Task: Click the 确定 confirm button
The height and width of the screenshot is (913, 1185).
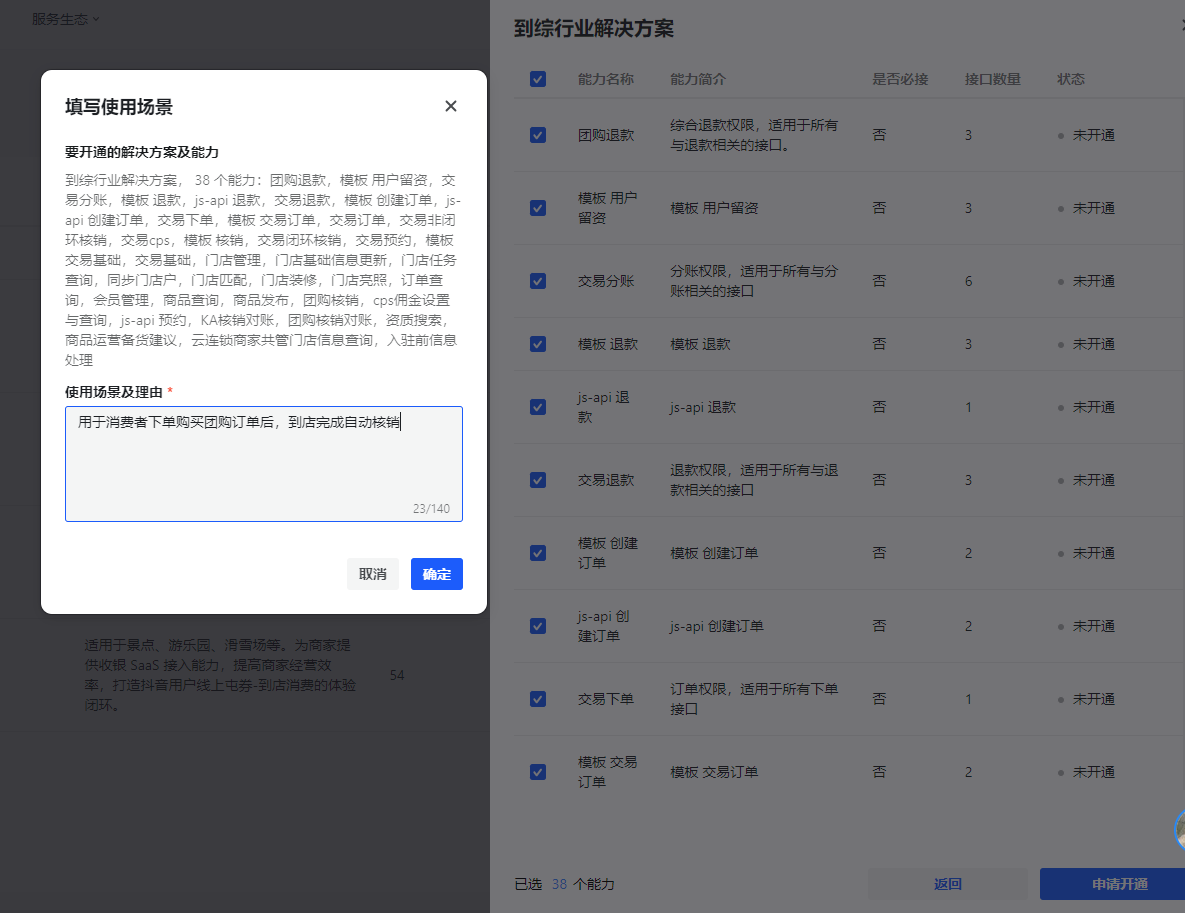Action: [437, 574]
